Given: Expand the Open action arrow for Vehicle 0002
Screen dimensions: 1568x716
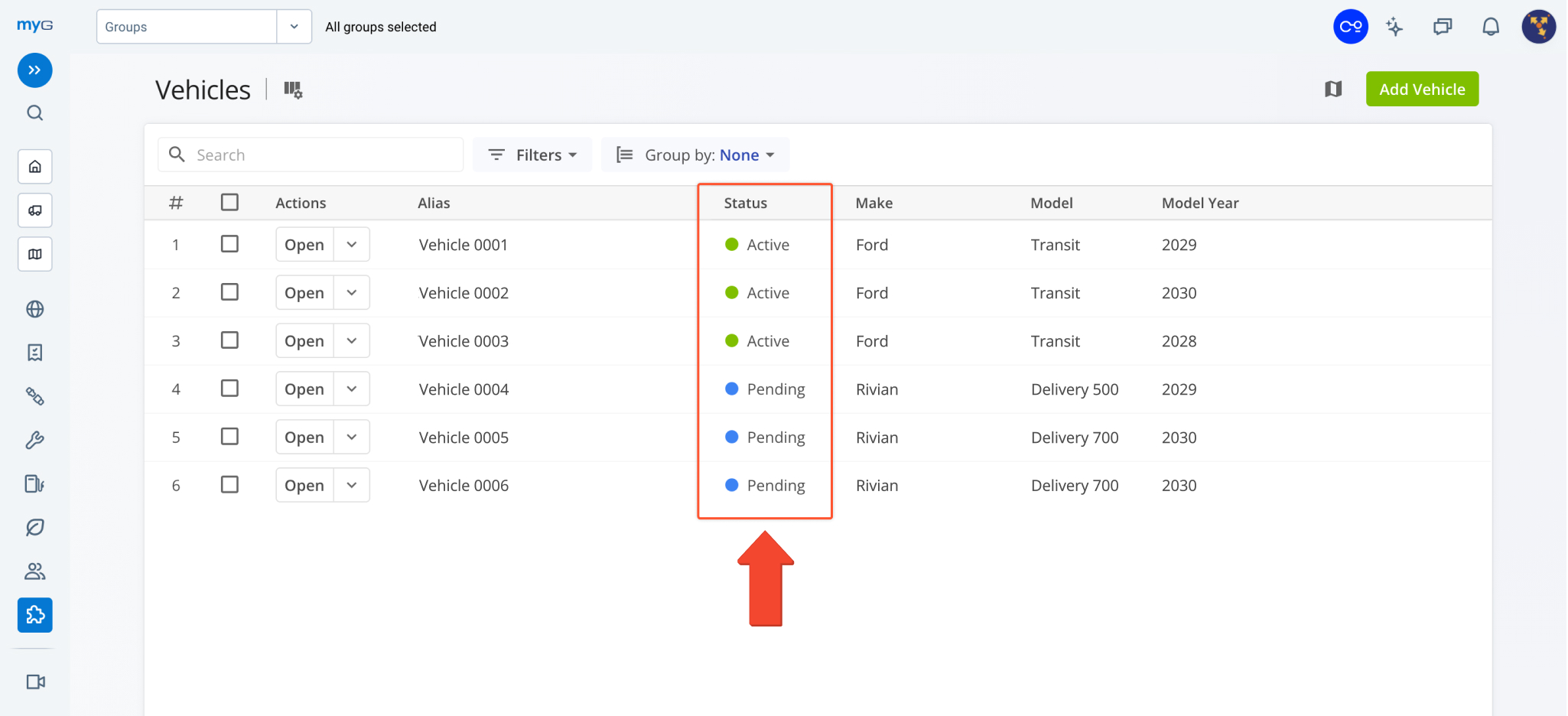Looking at the screenshot, I should 352,293.
